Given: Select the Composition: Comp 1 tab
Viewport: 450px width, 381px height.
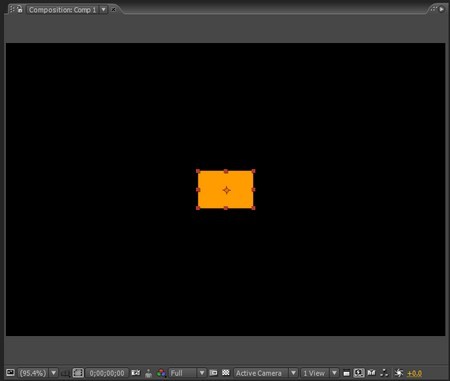Looking at the screenshot, I should tap(62, 10).
